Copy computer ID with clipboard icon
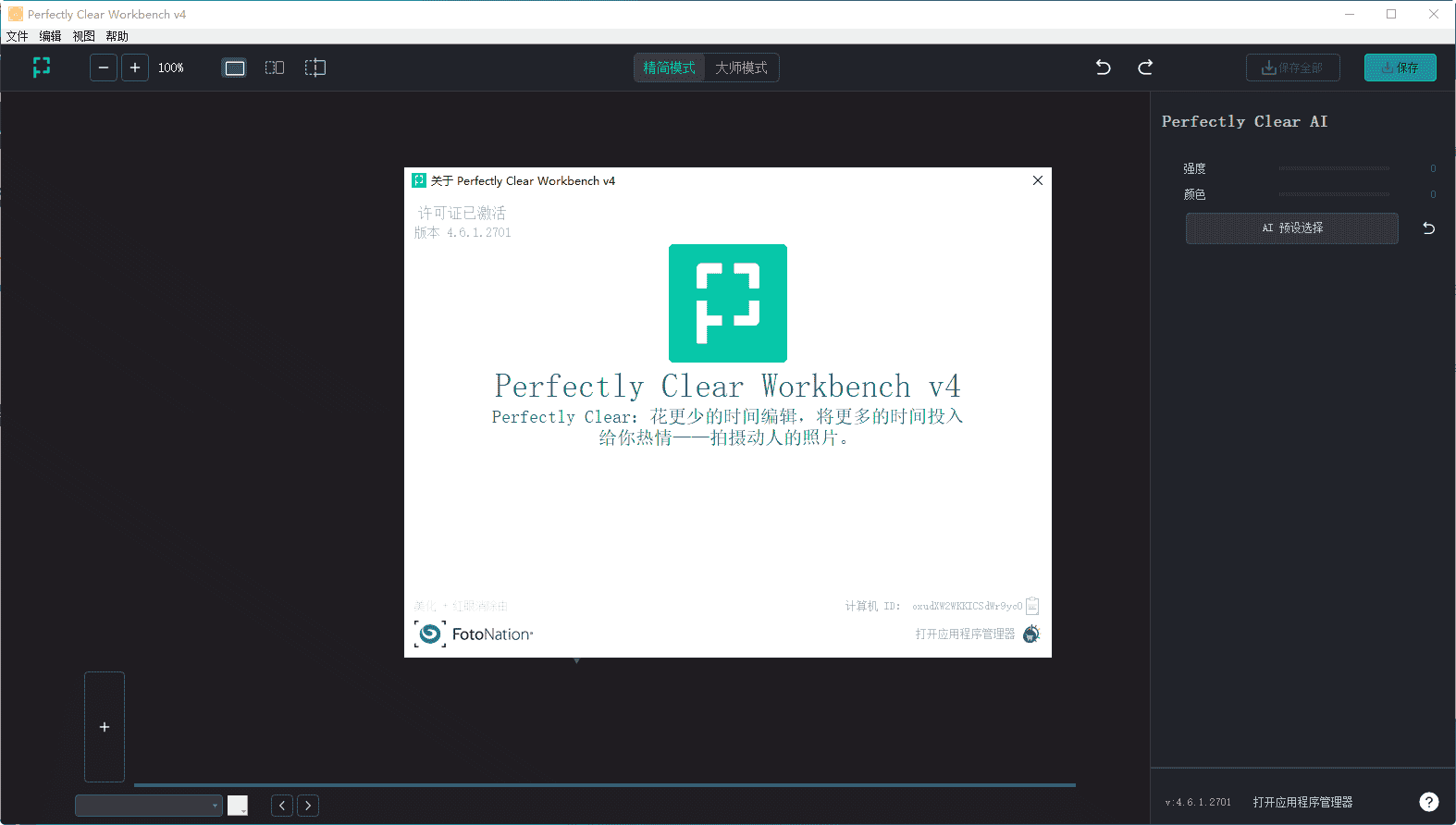Viewport: 1456px width, 825px height. point(1032,606)
